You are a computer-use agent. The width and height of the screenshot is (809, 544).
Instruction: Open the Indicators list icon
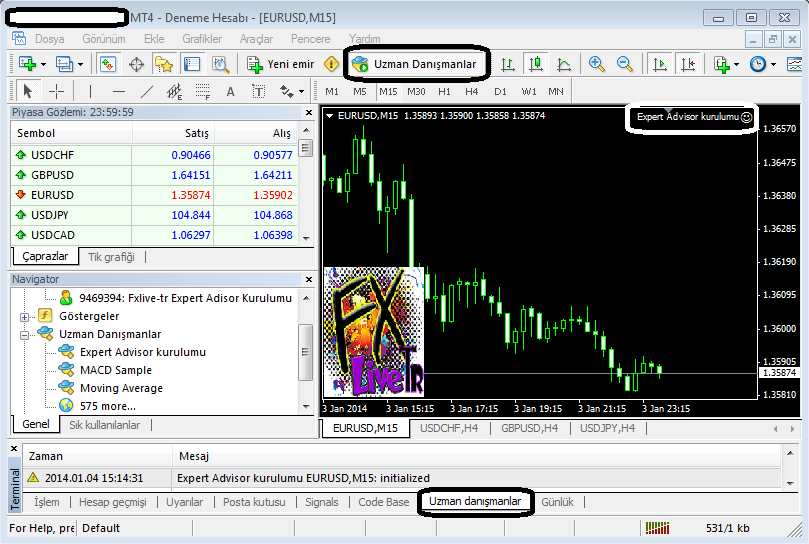[x=721, y=65]
